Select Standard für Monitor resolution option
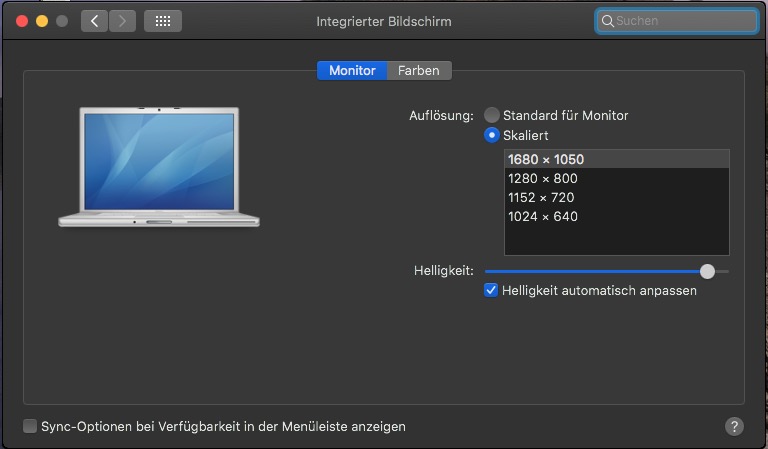The width and height of the screenshot is (768, 449). coord(492,115)
